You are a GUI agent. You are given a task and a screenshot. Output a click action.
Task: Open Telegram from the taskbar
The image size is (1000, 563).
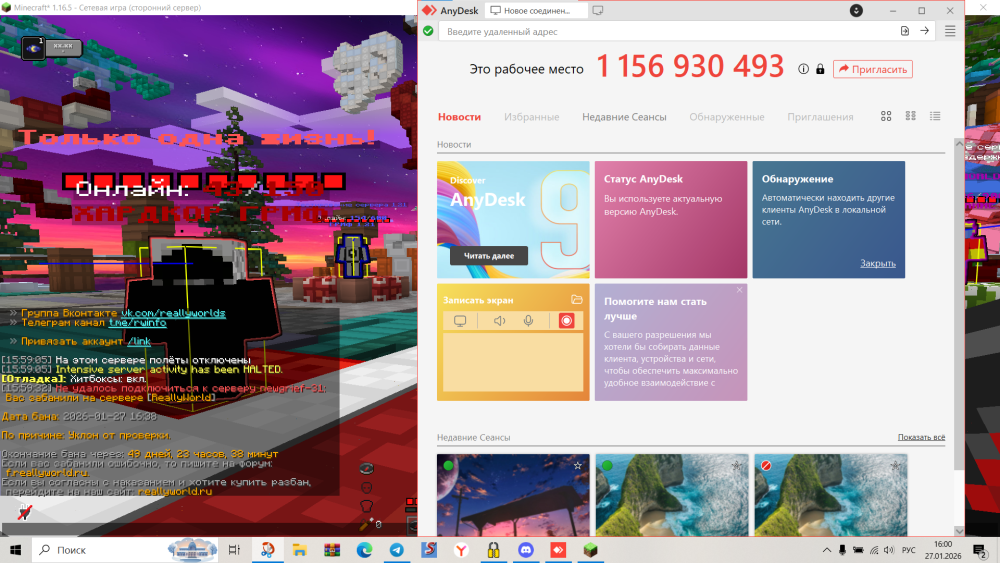(x=397, y=550)
